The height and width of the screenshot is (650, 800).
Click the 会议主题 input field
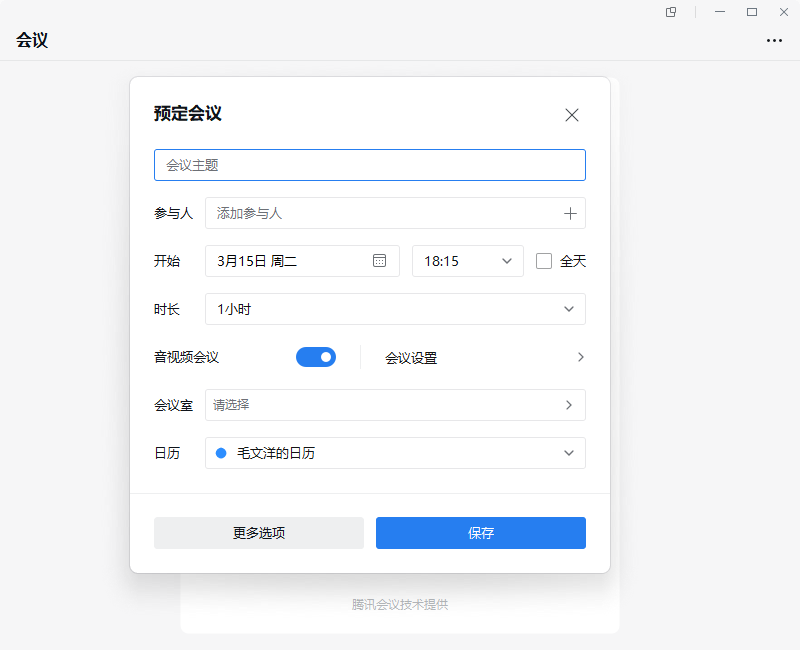tap(369, 165)
